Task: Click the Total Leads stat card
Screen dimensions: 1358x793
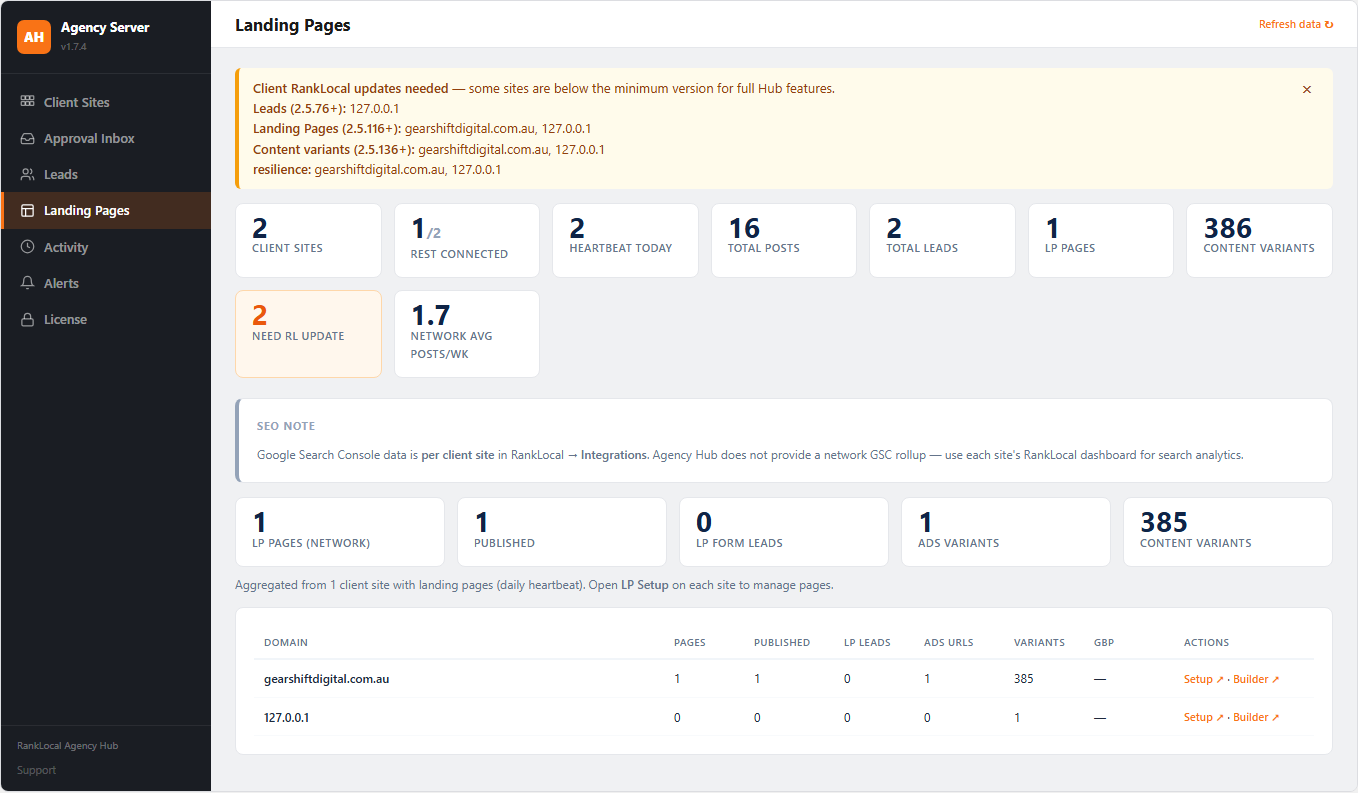Action: pyautogui.click(x=942, y=240)
